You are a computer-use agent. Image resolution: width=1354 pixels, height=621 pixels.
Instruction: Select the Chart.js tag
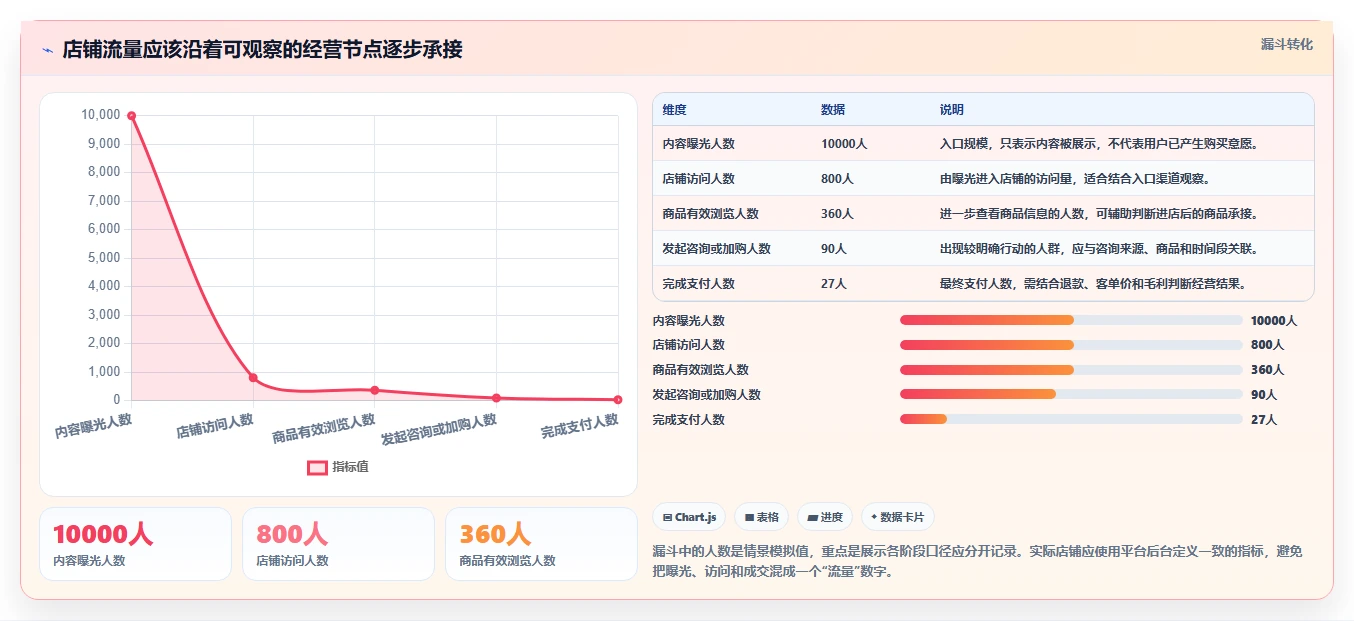click(689, 517)
